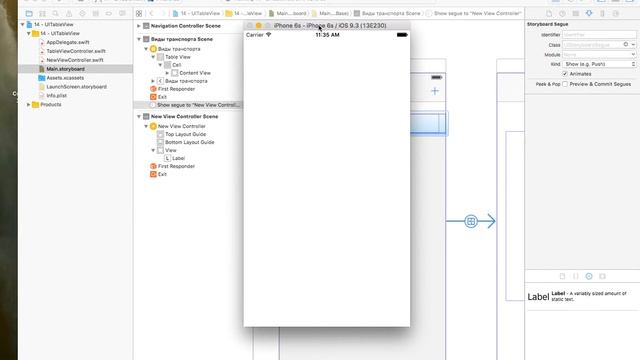The image size is (640, 360).
Task: Show the Attributes inspector
Action: coord(589,13)
